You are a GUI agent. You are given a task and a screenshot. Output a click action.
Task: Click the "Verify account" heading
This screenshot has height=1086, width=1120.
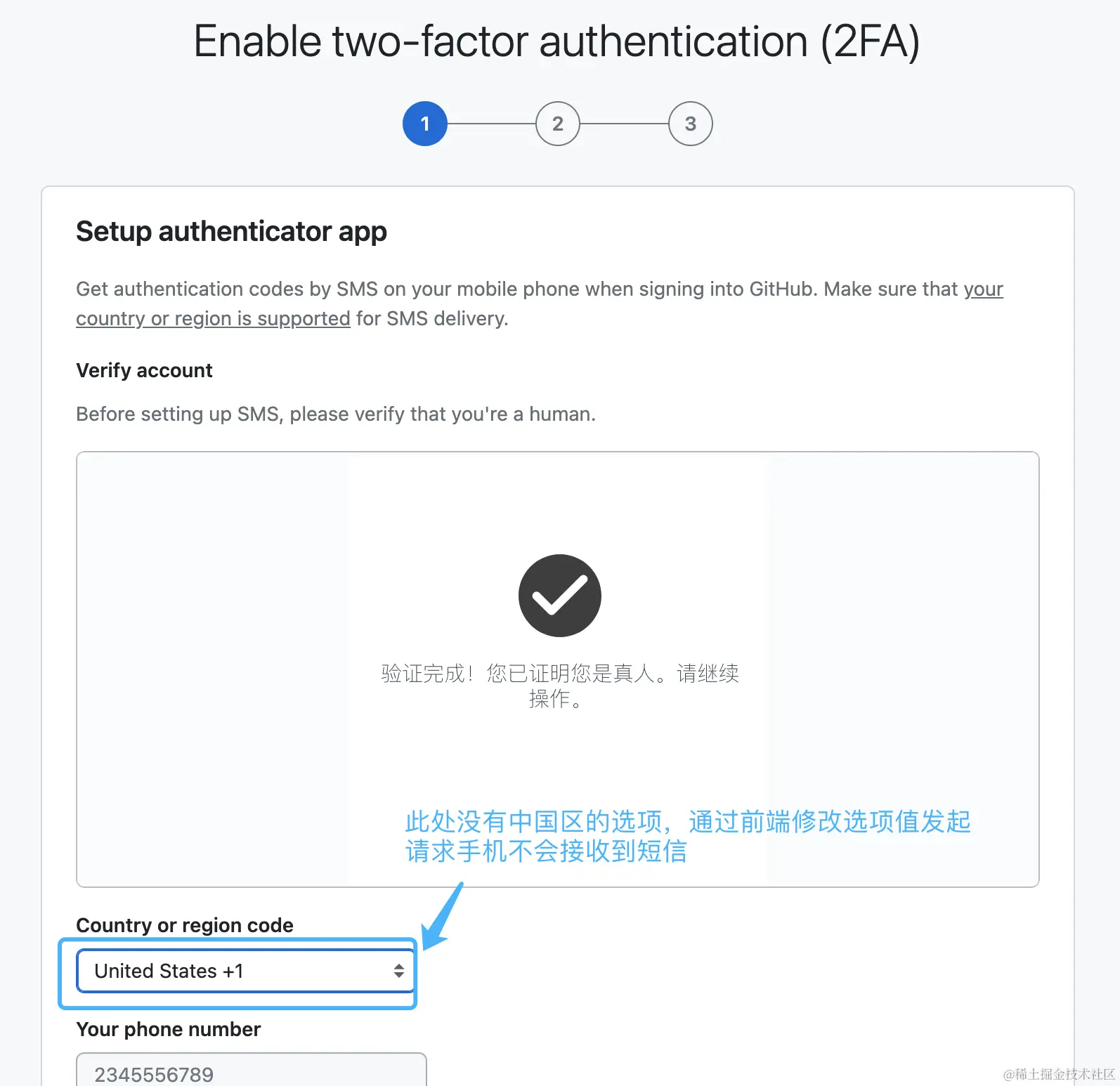point(144,370)
